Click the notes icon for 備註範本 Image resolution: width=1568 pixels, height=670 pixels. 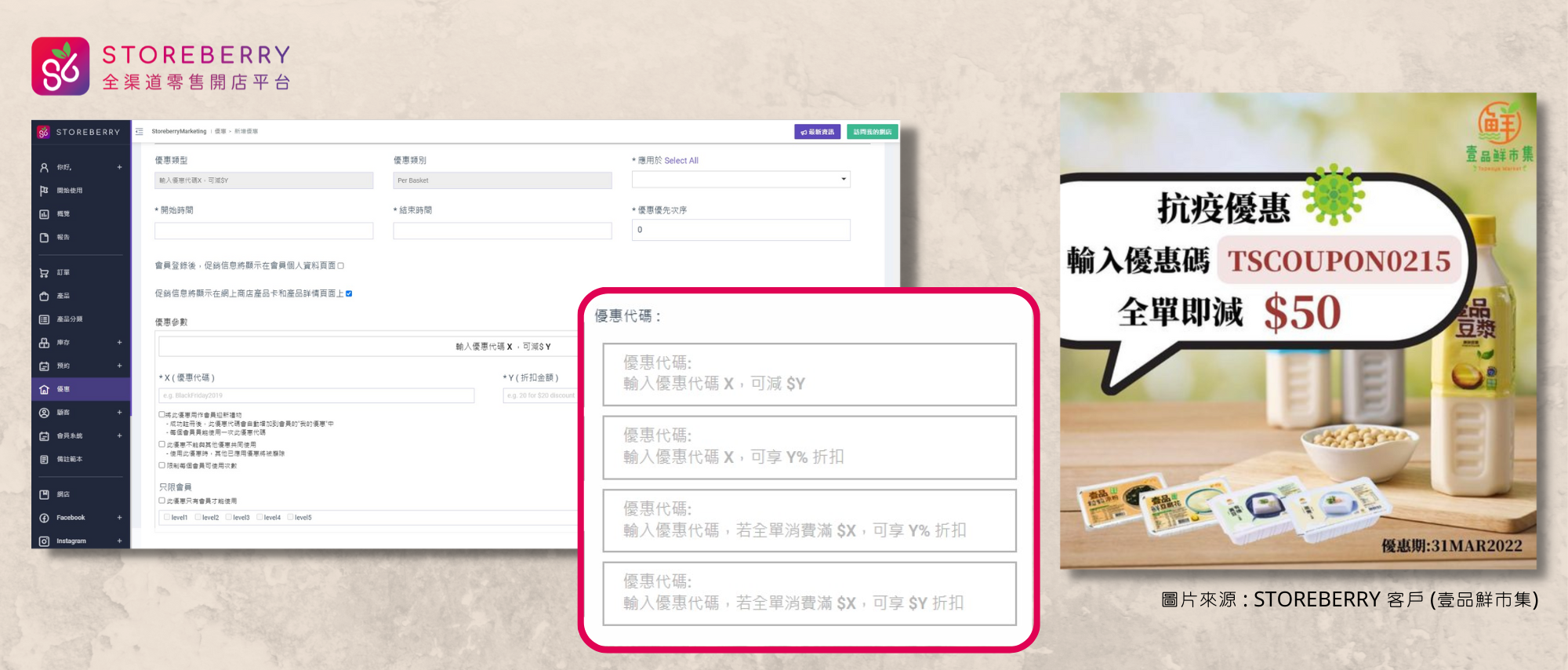[x=44, y=460]
